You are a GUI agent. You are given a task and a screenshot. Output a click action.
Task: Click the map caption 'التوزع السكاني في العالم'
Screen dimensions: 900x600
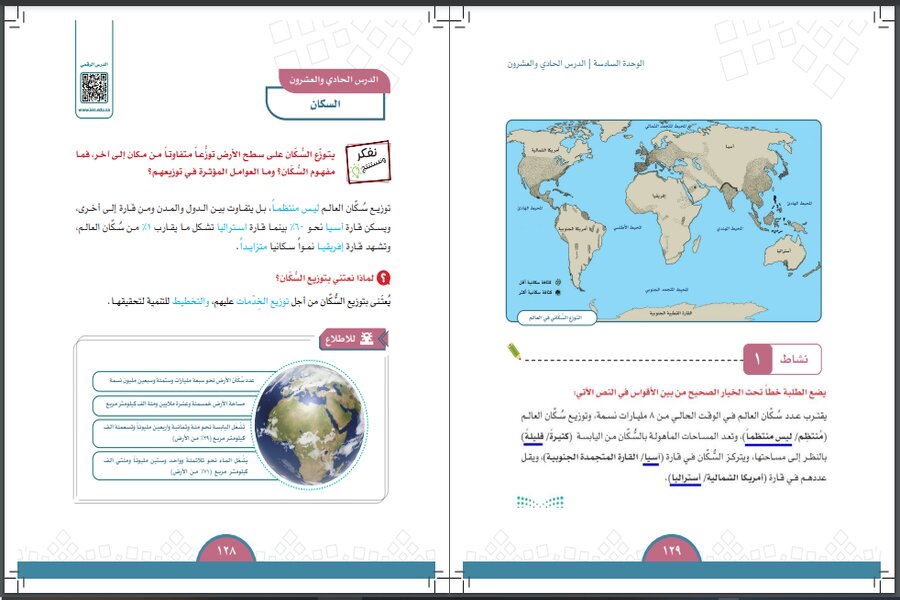556,318
